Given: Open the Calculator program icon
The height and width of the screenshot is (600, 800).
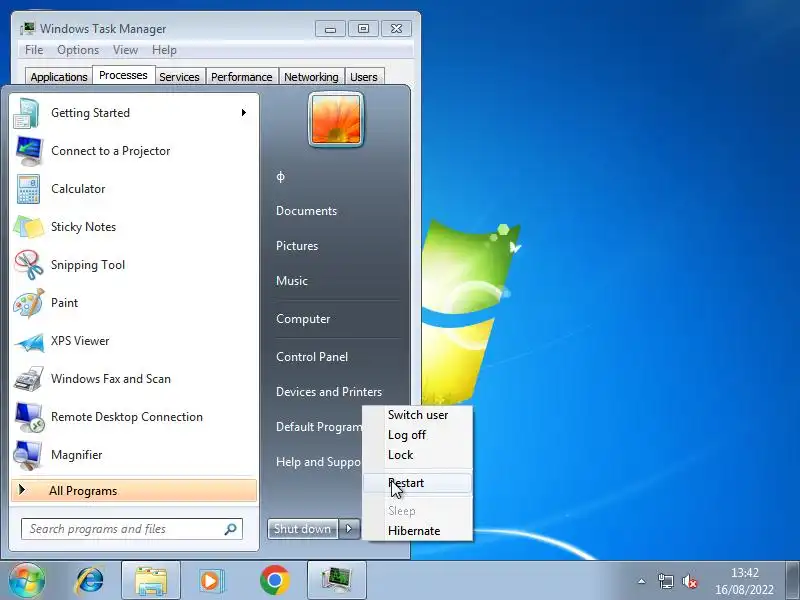Looking at the screenshot, I should (28, 189).
